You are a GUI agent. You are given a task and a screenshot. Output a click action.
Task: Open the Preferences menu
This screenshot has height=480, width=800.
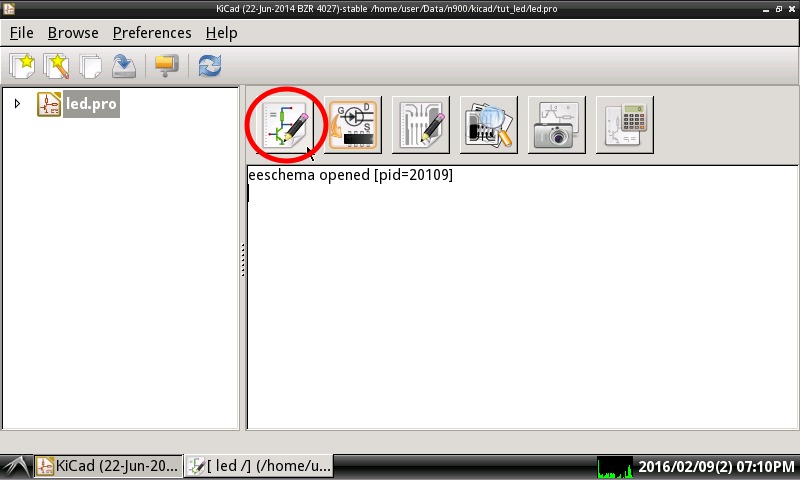(152, 33)
